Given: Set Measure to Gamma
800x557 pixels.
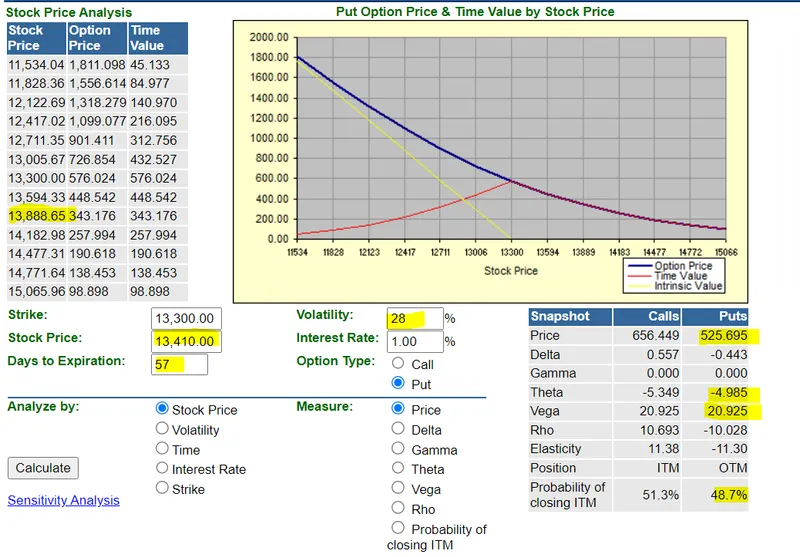Looking at the screenshot, I should point(399,449).
